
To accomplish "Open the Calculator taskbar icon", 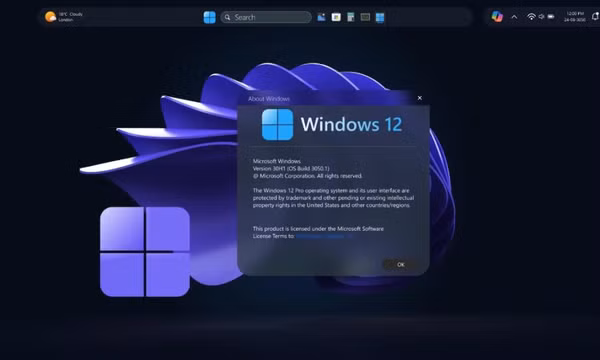I will click(x=351, y=17).
